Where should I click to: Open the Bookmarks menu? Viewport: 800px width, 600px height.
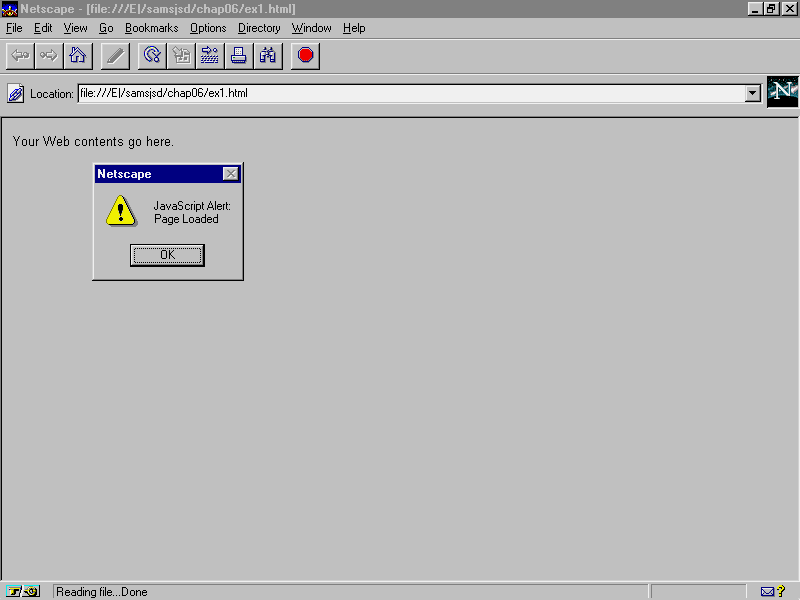tap(151, 28)
